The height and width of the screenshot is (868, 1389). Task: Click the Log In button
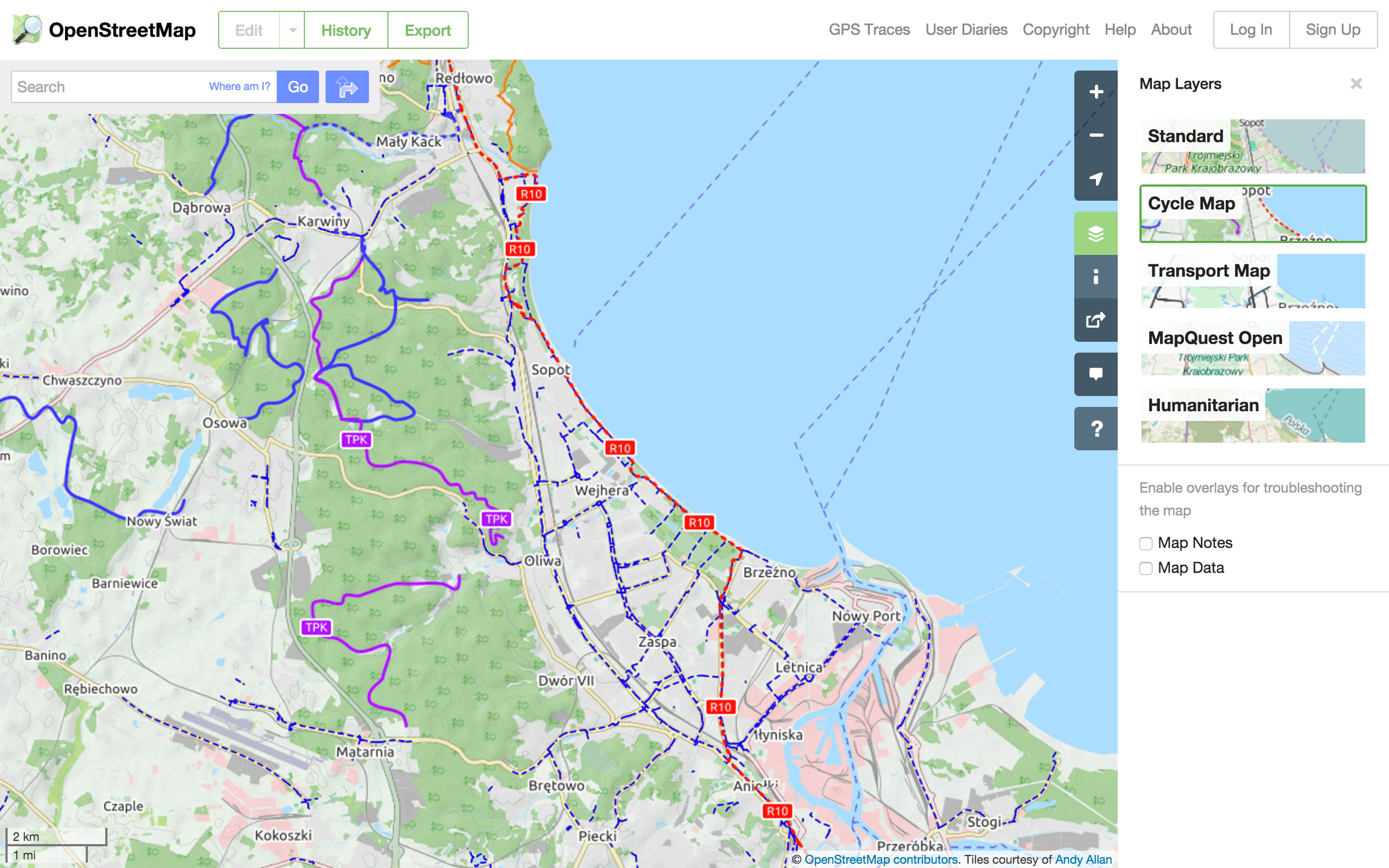[x=1251, y=30]
